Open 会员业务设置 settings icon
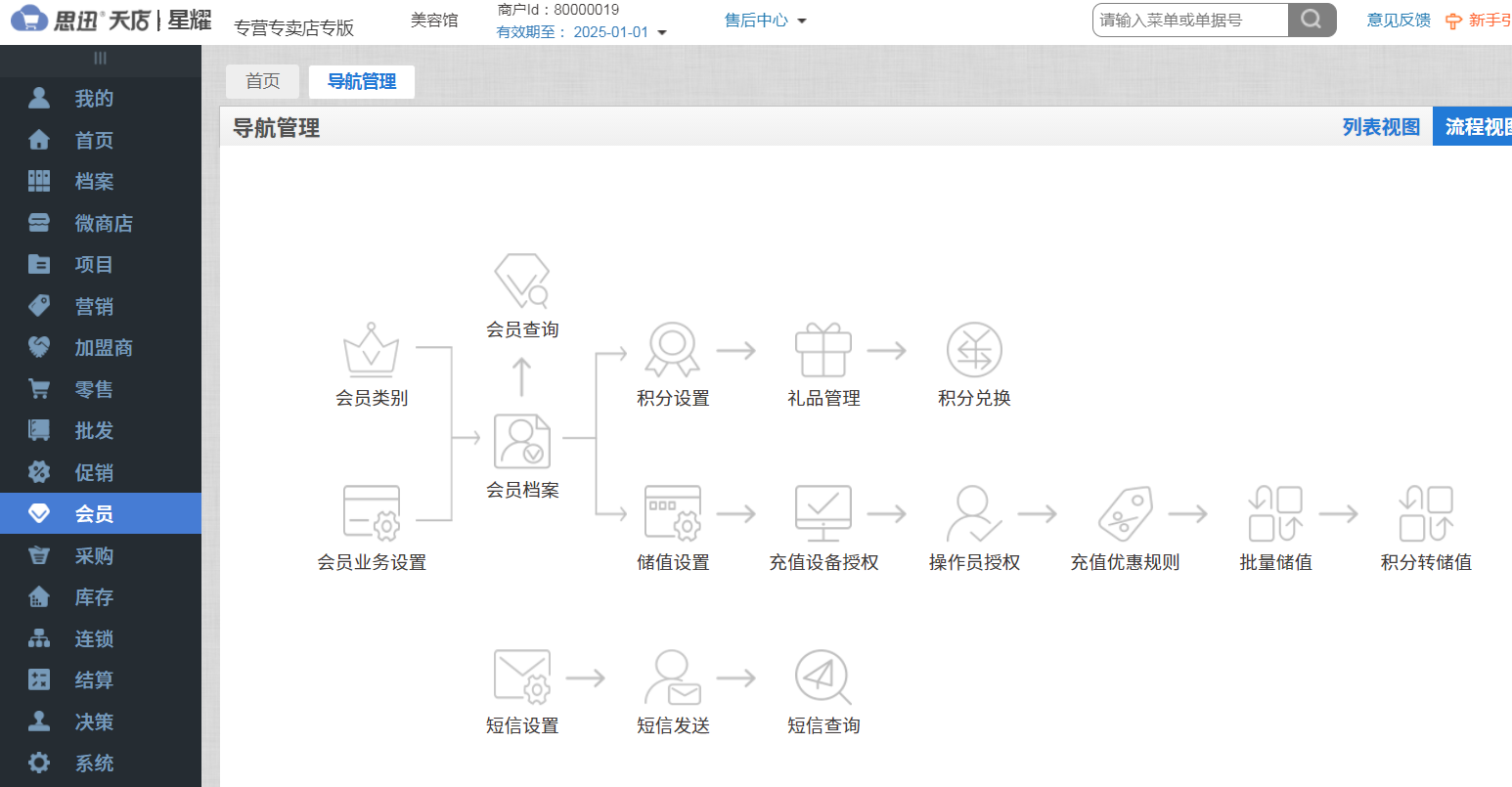 click(371, 512)
